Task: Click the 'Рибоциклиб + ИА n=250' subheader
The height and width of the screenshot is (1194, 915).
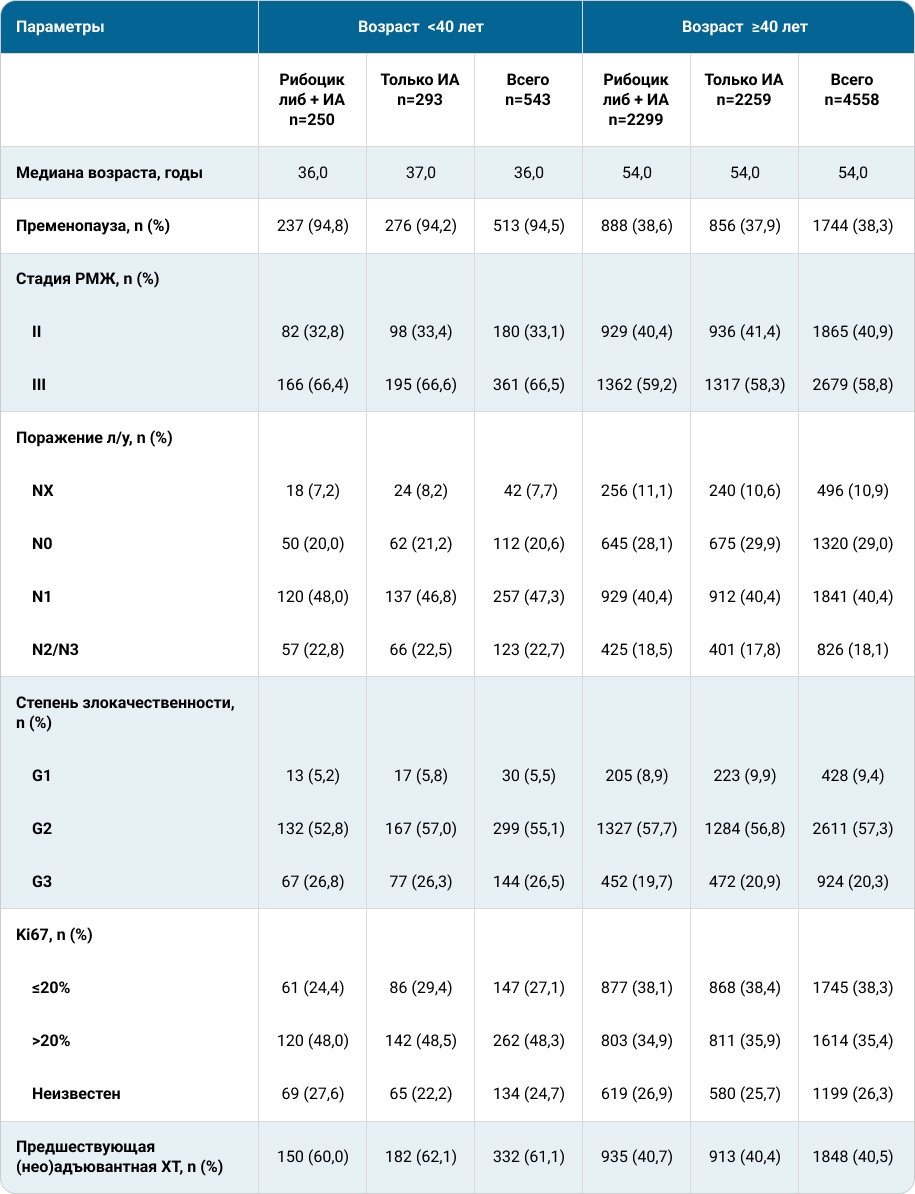Action: click(312, 100)
